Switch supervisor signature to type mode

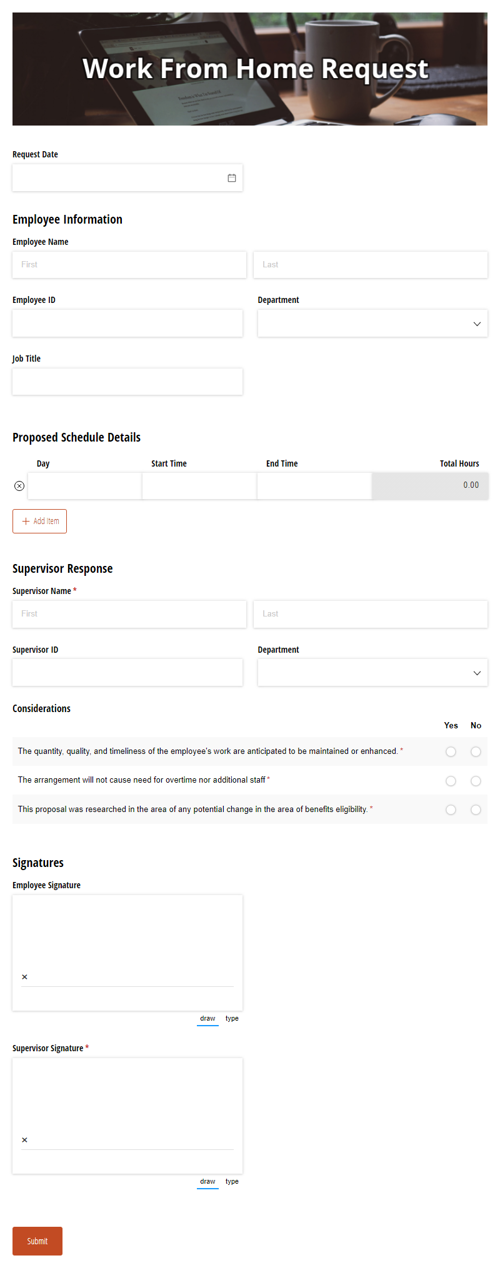pos(232,1181)
